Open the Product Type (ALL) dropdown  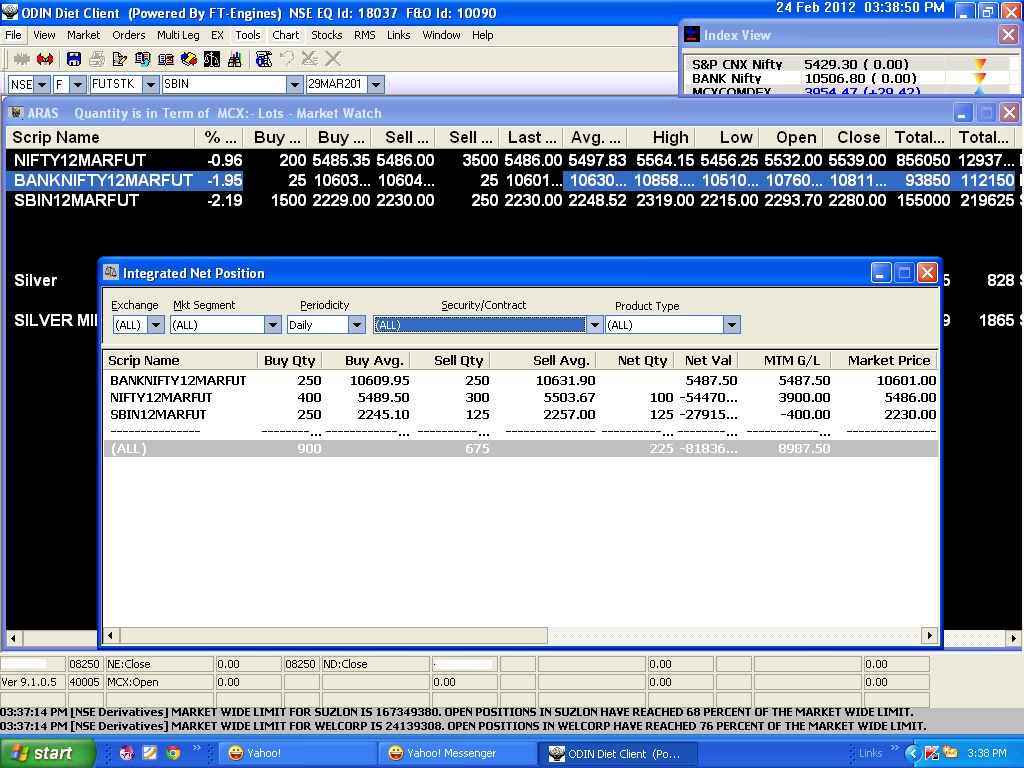(731, 325)
